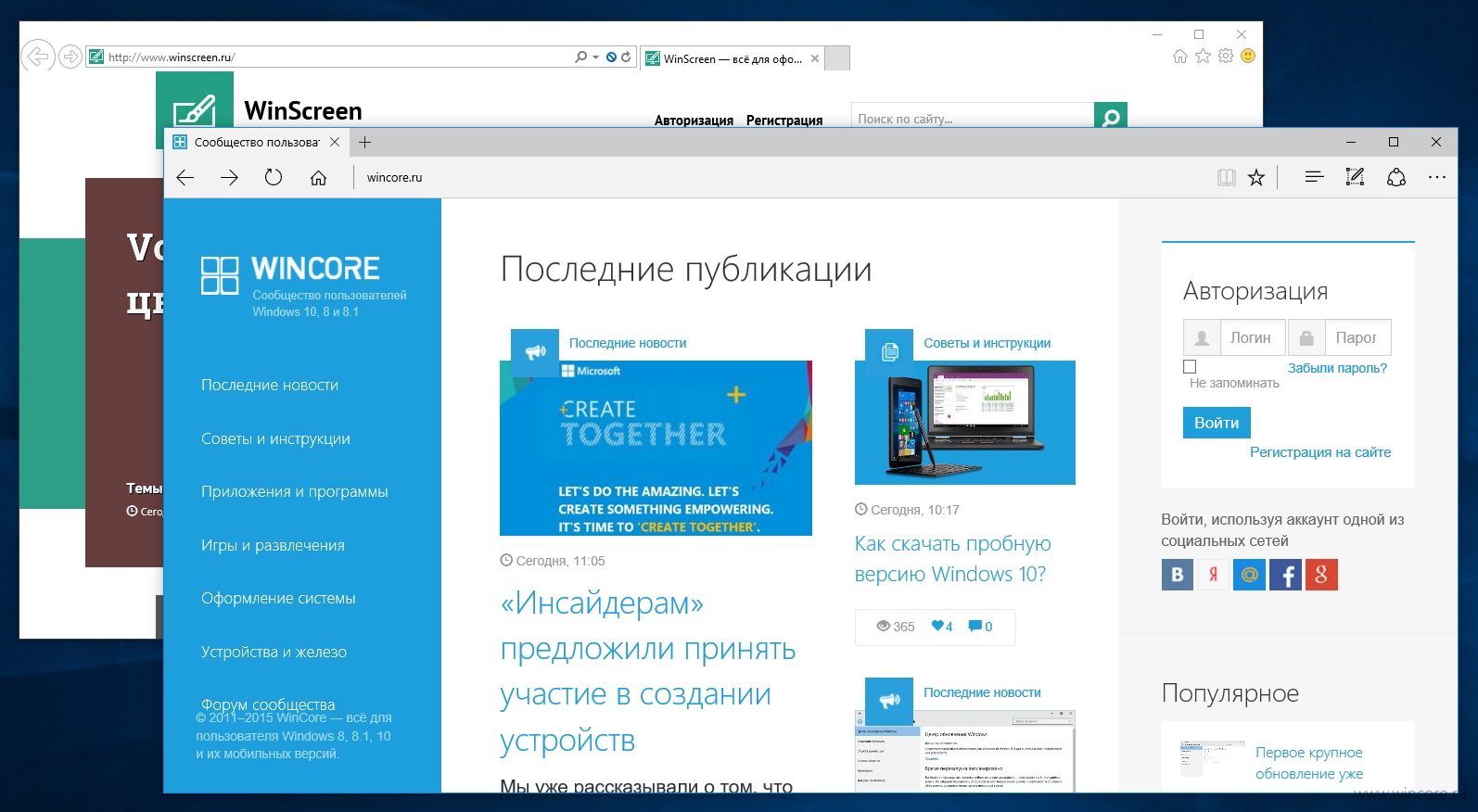Click the Регистрация на сайте link

point(1320,452)
